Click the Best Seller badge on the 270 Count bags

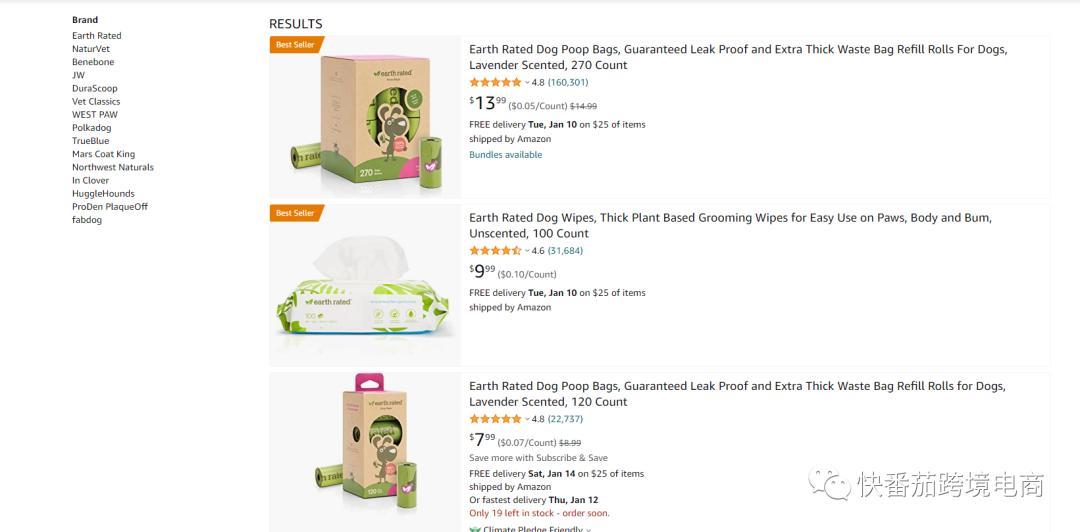[295, 45]
